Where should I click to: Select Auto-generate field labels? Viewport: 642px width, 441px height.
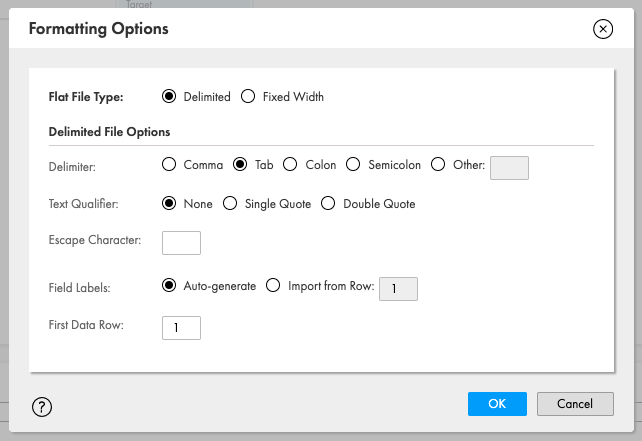(169, 285)
